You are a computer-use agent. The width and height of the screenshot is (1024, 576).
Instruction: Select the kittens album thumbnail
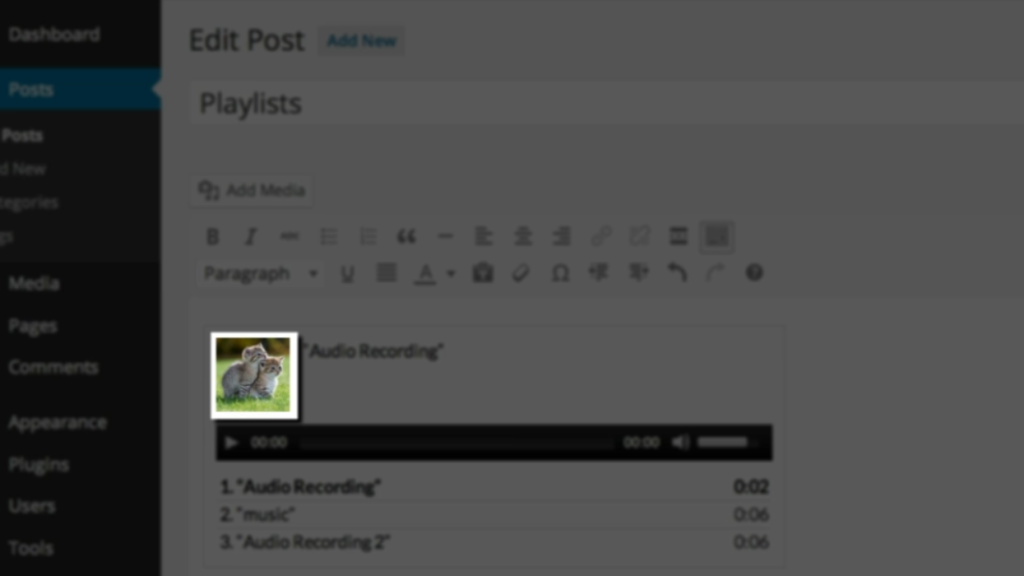tap(254, 376)
